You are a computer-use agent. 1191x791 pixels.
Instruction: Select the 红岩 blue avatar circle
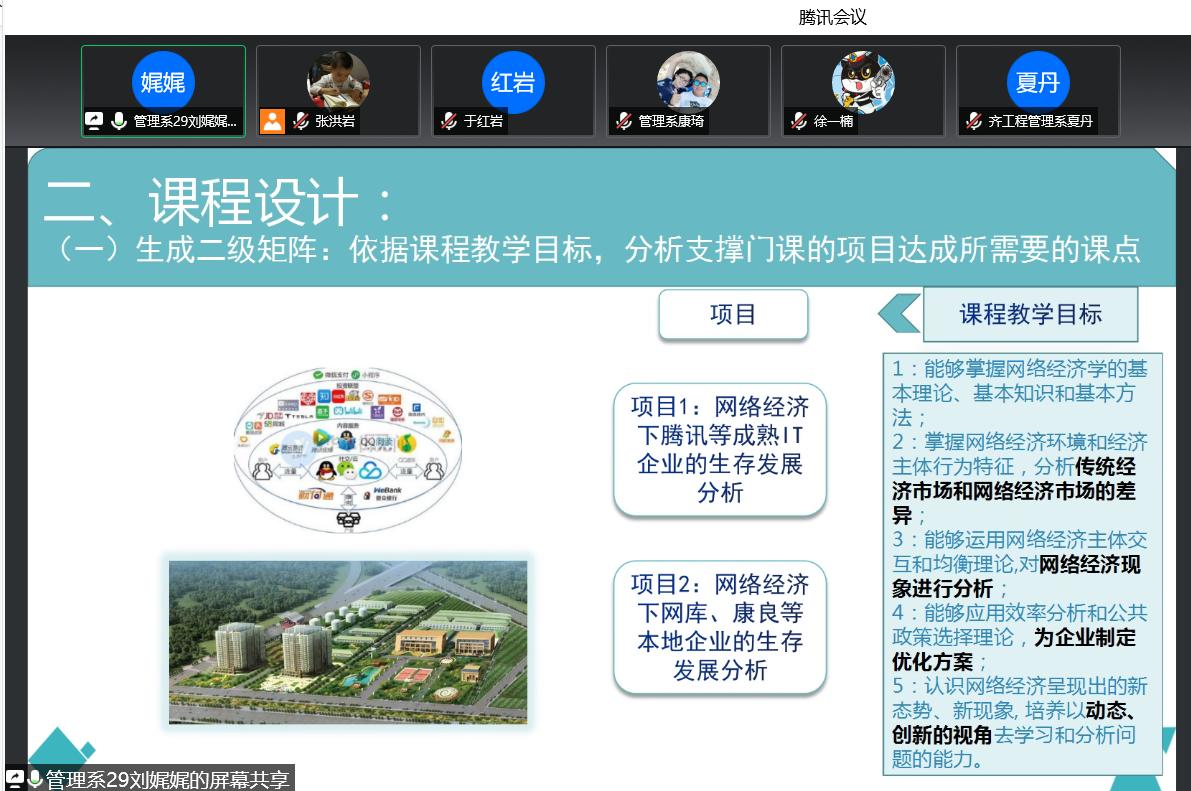(513, 82)
